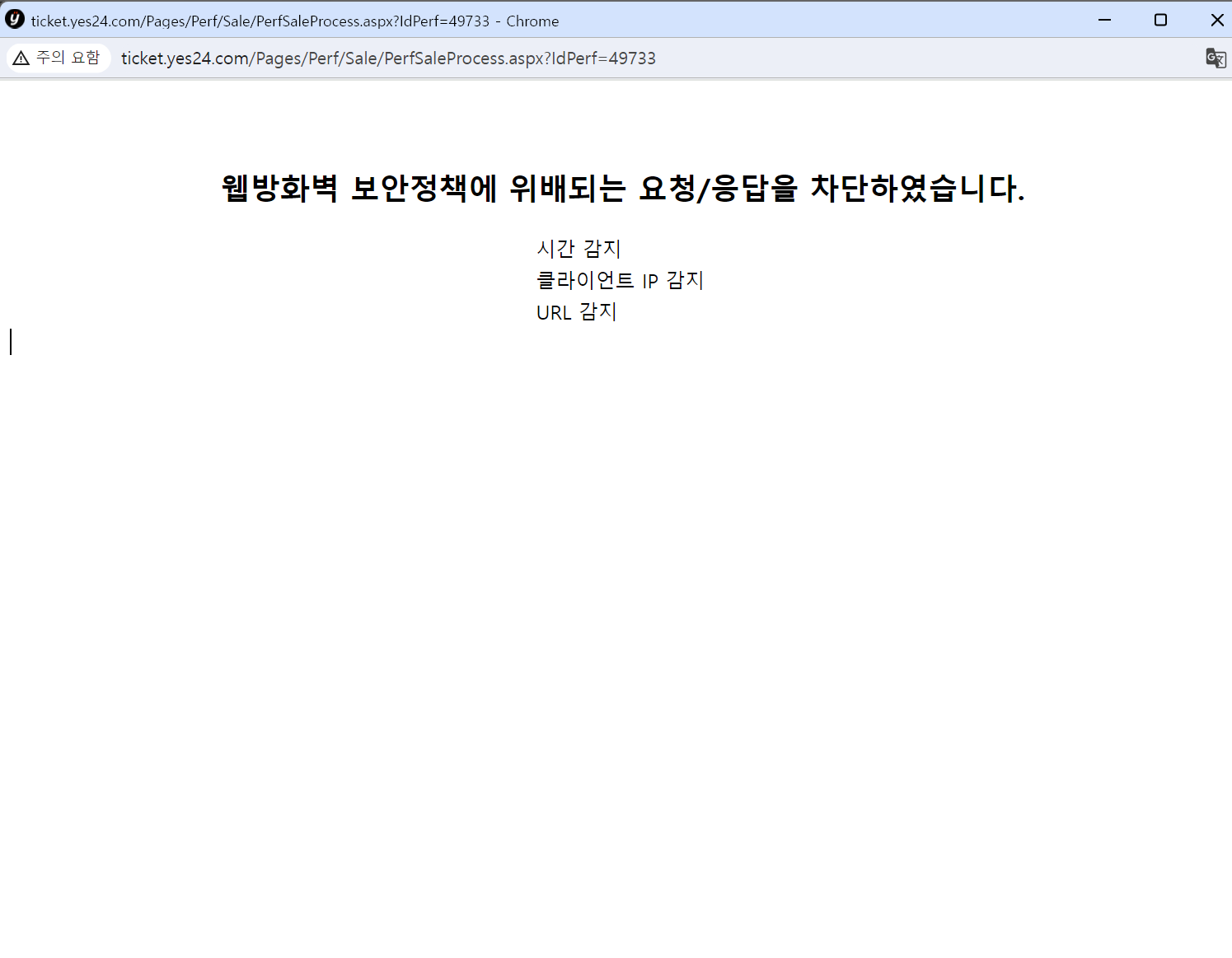Click the Yes24 favicon in title bar
1232x958 pixels.
(x=15, y=20)
